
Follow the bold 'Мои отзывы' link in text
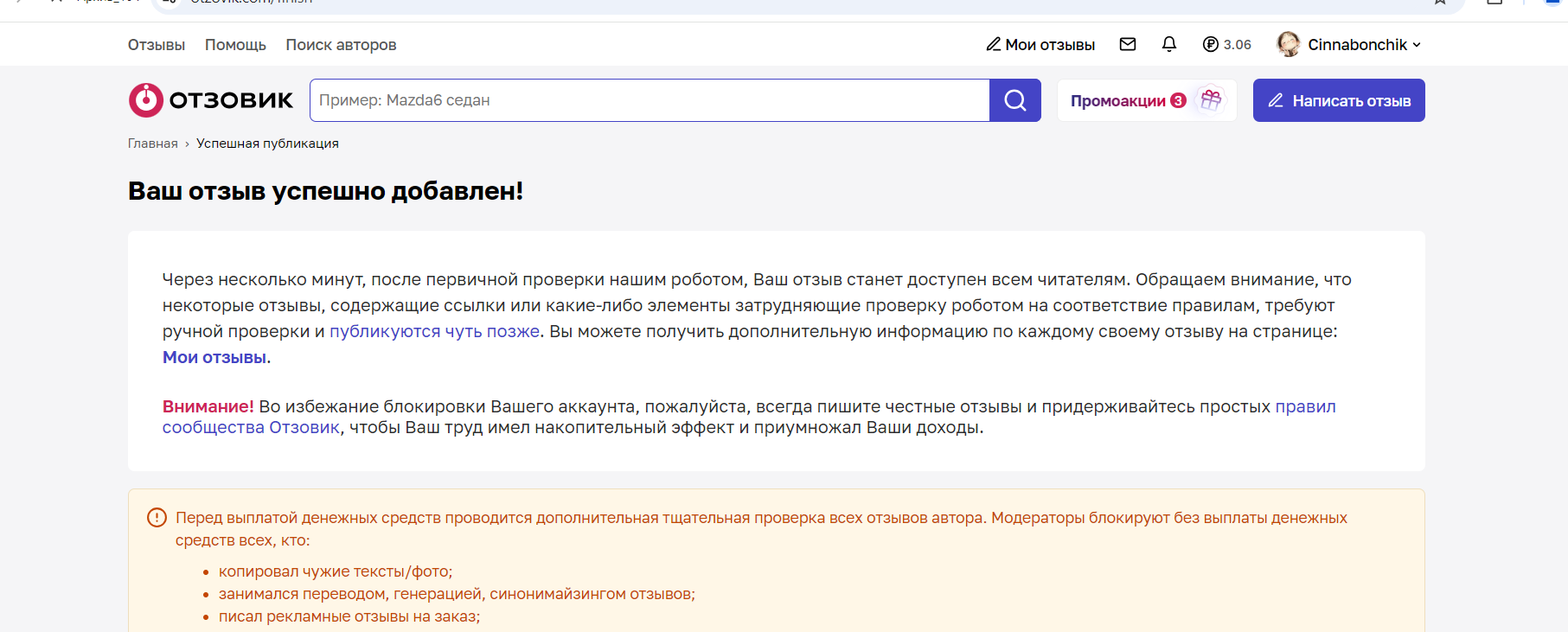tap(214, 357)
